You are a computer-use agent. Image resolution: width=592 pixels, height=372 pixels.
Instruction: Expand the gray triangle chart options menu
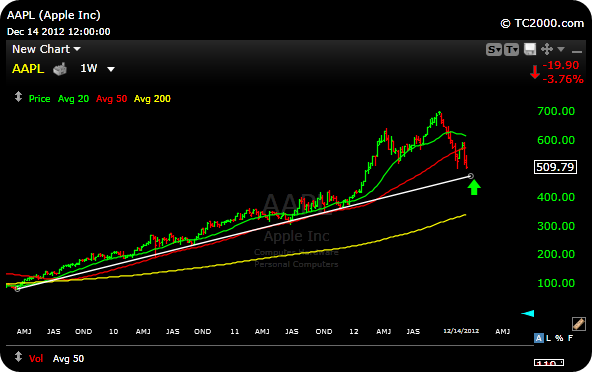(561, 49)
